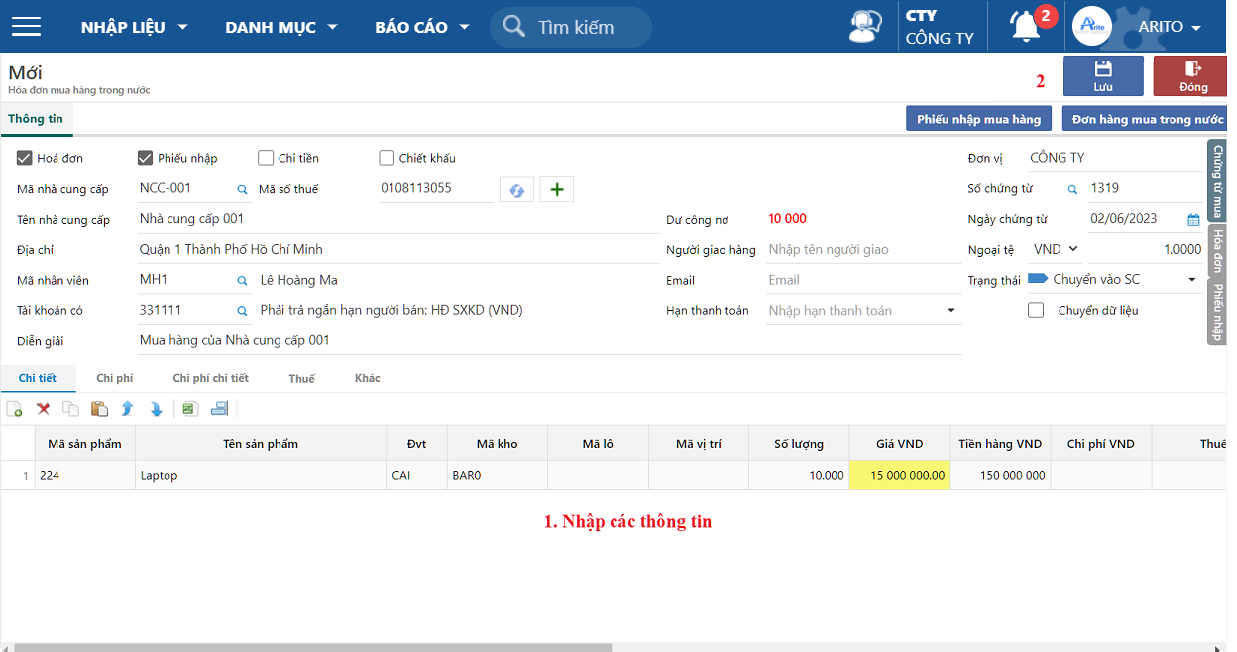Click the Phiếu nhập mua hàng button
The image size is (1237, 652).
979,119
